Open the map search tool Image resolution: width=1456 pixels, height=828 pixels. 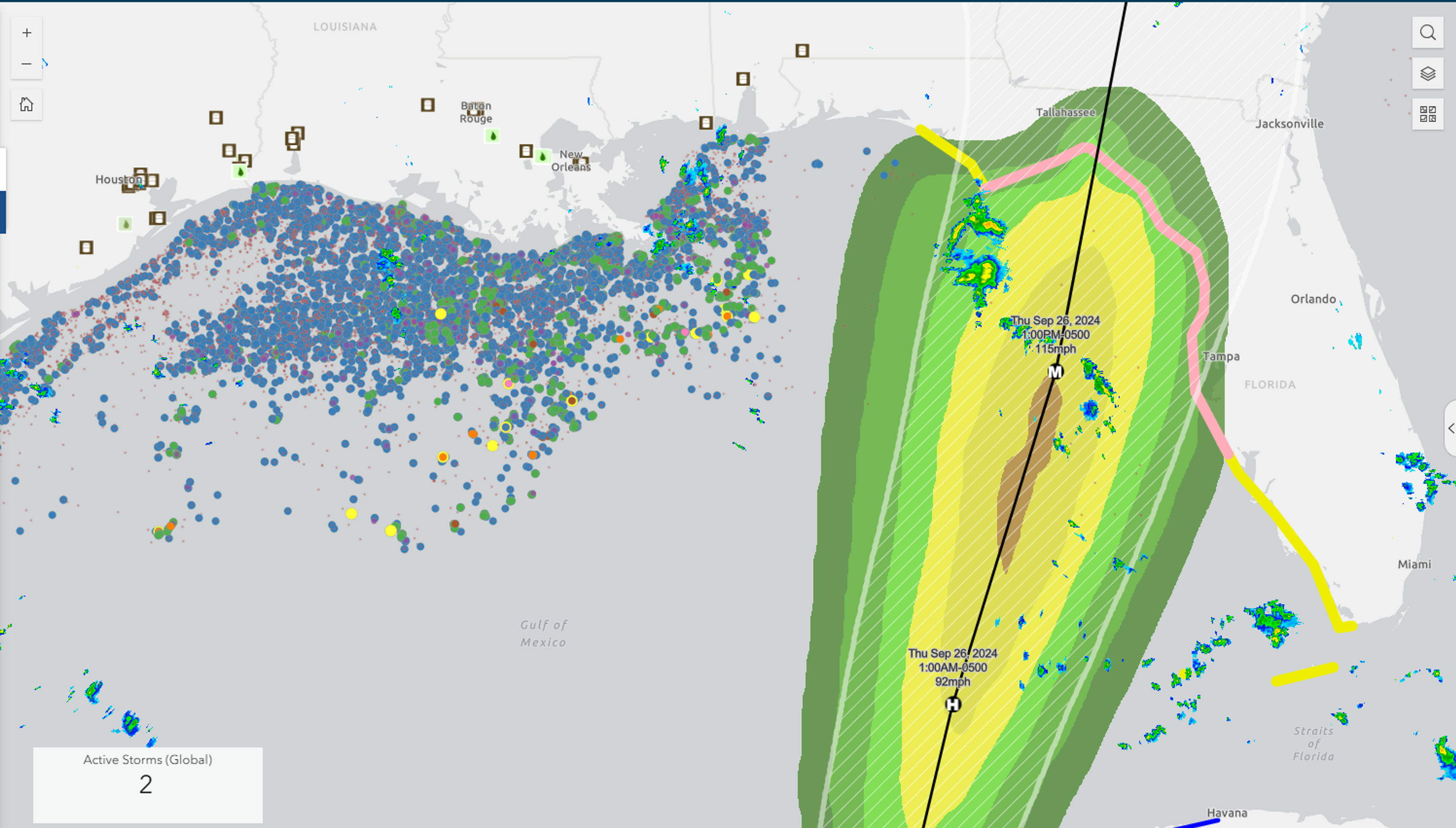coord(1428,33)
